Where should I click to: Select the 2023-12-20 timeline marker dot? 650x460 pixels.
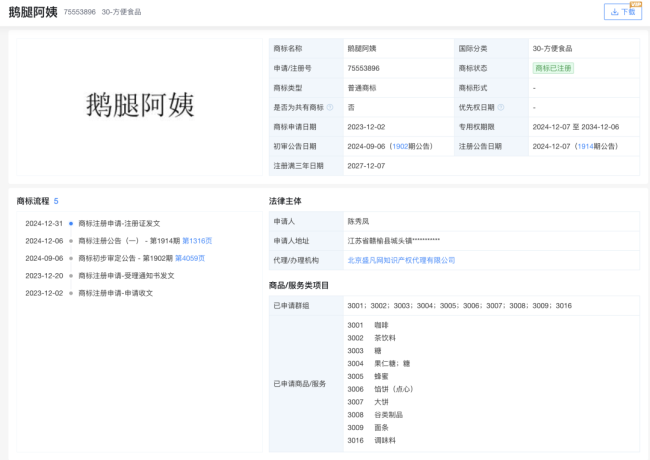coord(71,276)
